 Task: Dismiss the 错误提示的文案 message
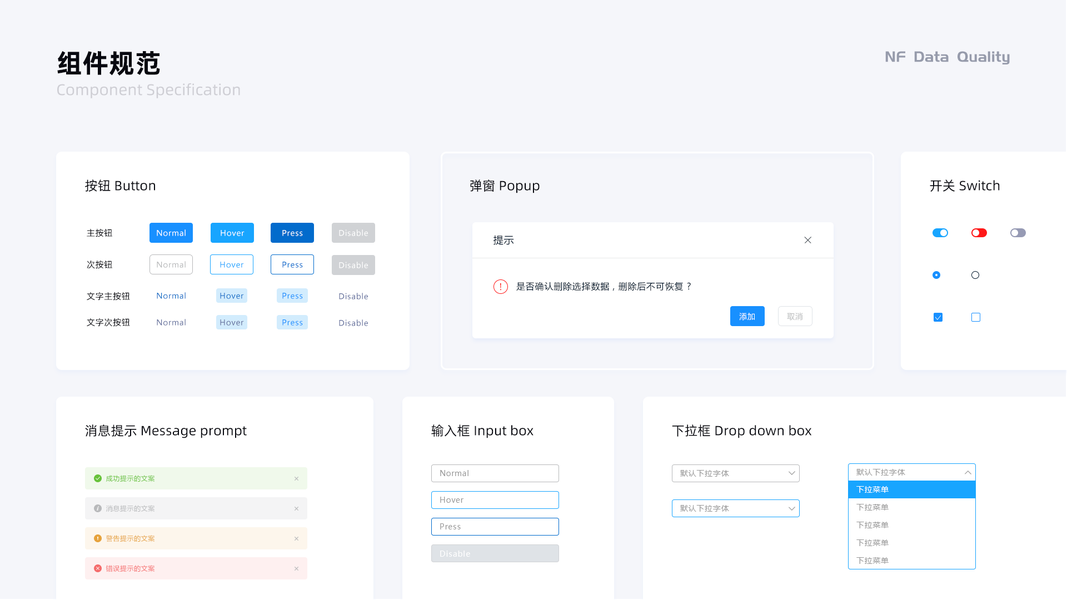tap(296, 568)
